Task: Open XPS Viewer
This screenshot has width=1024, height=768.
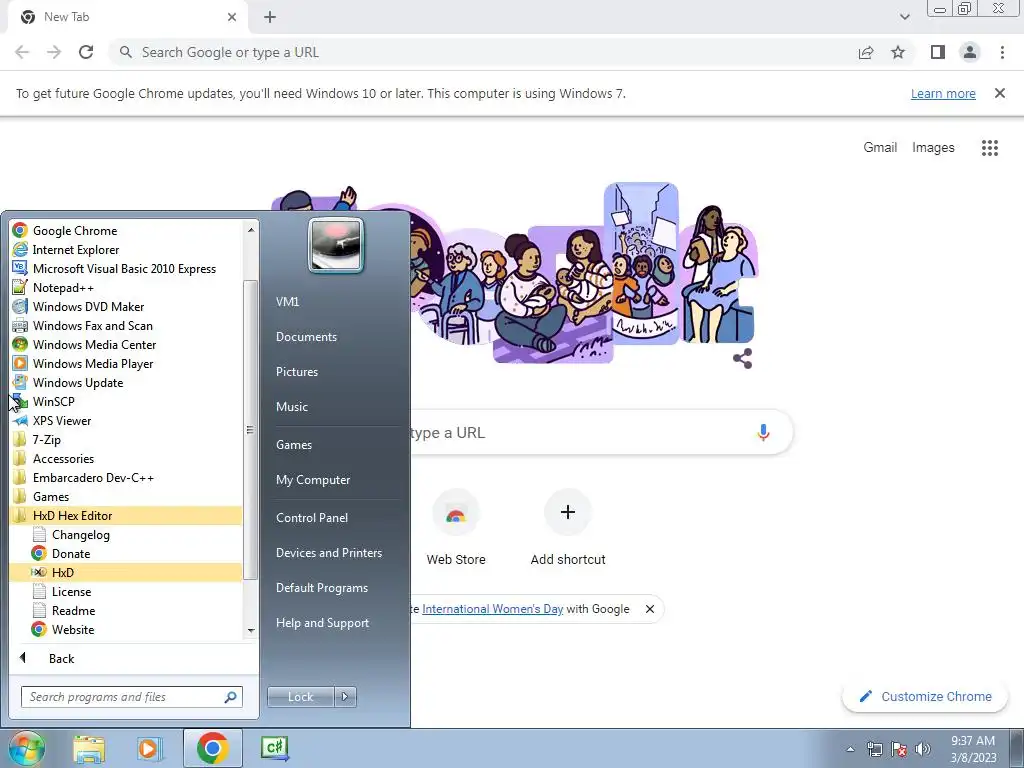Action: coord(126,421)
